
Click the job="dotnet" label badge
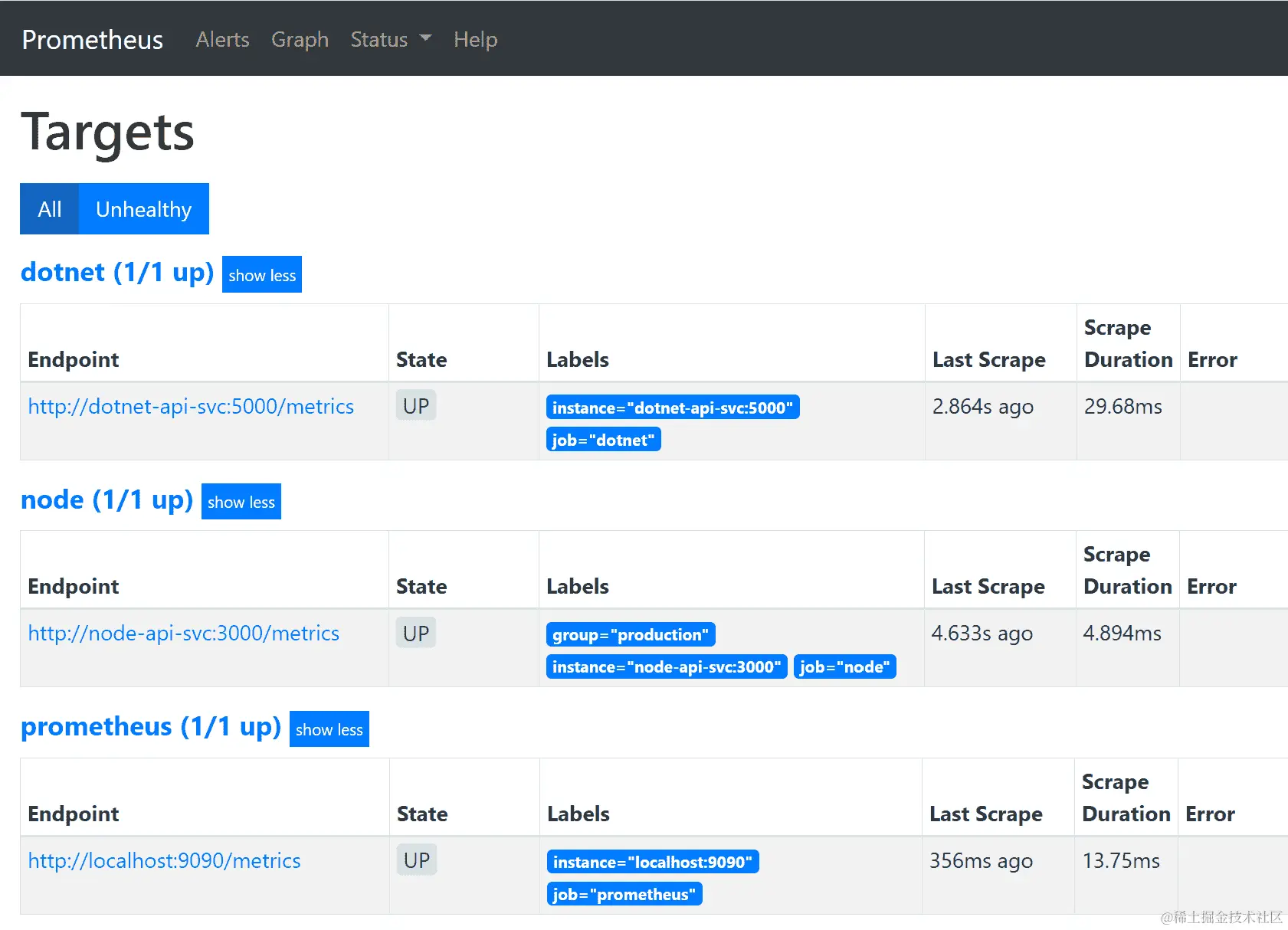604,440
